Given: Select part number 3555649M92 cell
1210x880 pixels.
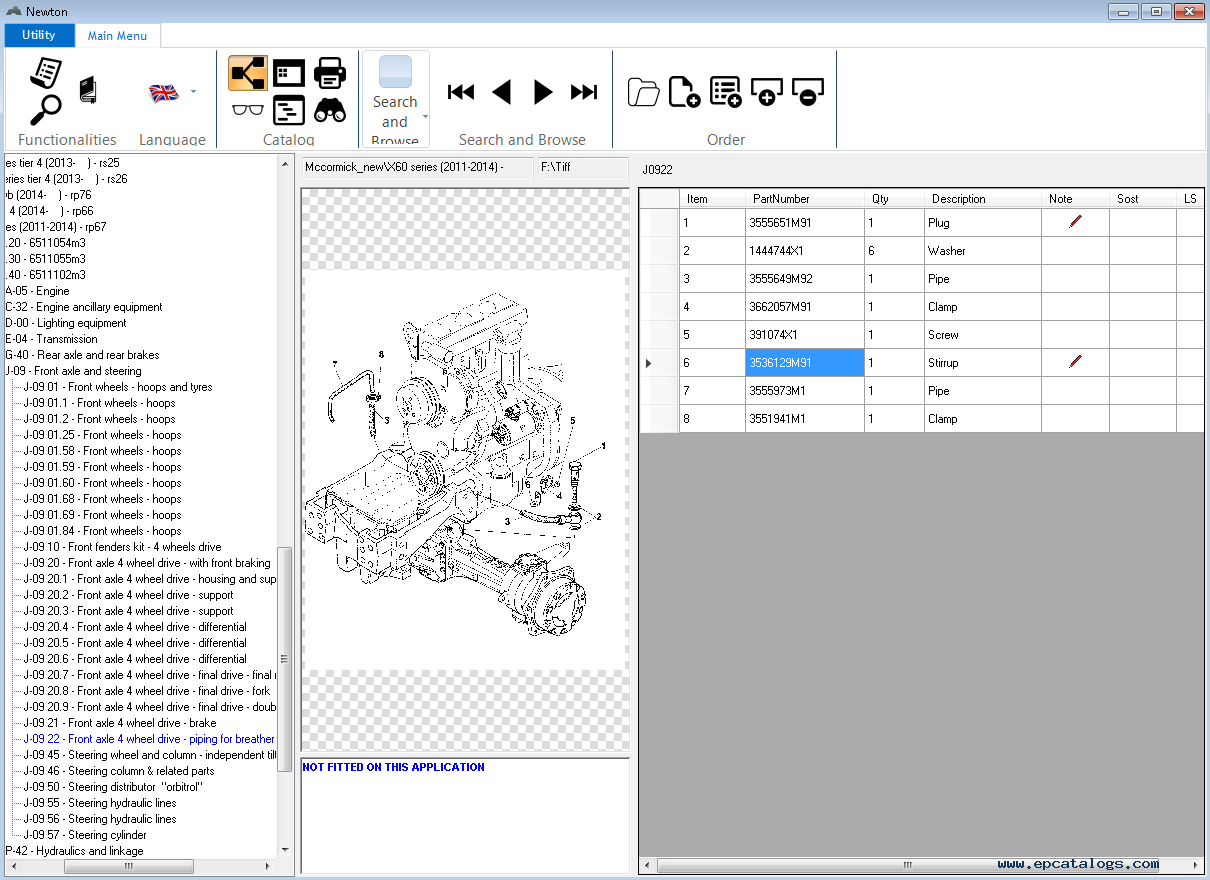Looking at the screenshot, I should (x=804, y=279).
